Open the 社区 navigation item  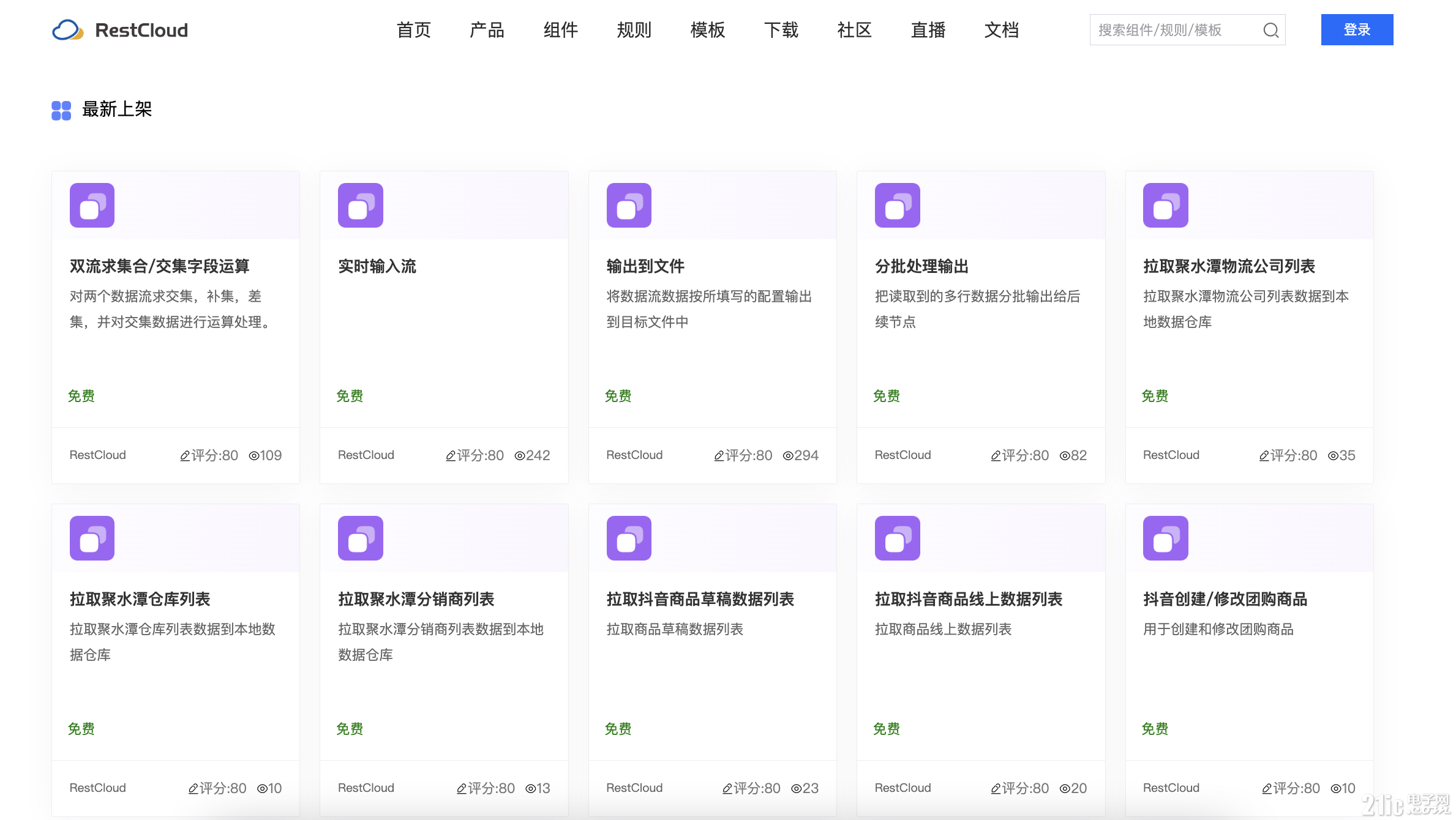tap(855, 30)
